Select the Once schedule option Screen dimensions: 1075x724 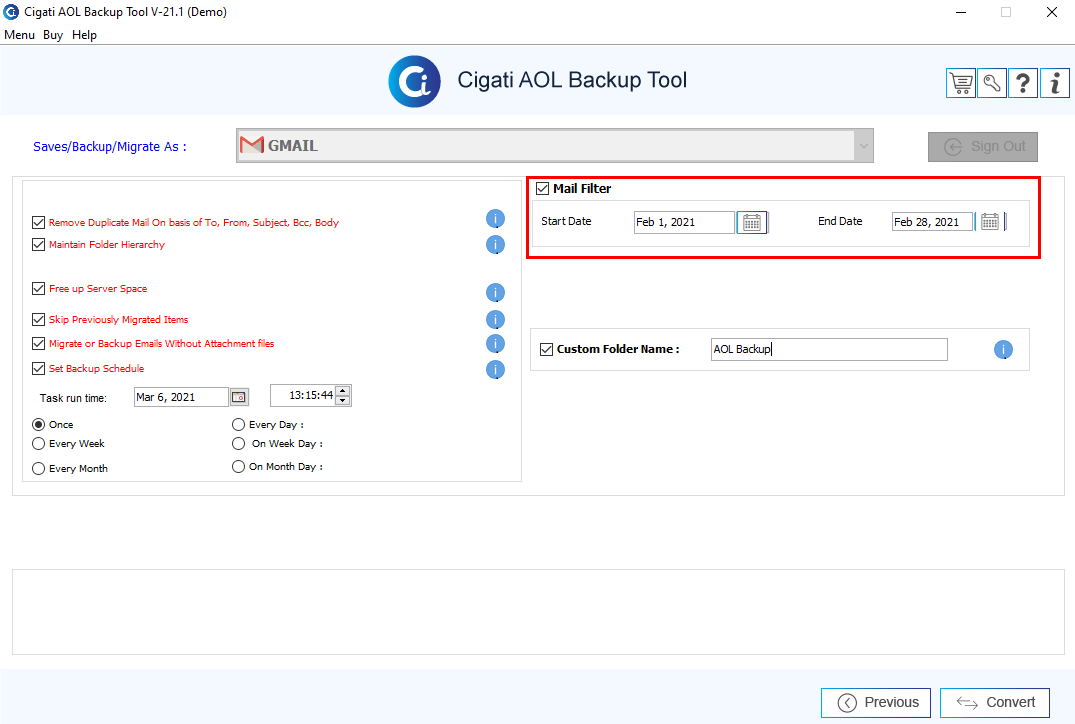[x=38, y=424]
